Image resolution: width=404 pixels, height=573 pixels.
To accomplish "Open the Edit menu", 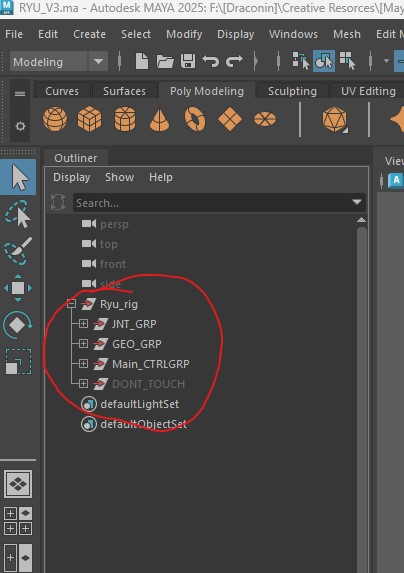I will click(x=48, y=34).
